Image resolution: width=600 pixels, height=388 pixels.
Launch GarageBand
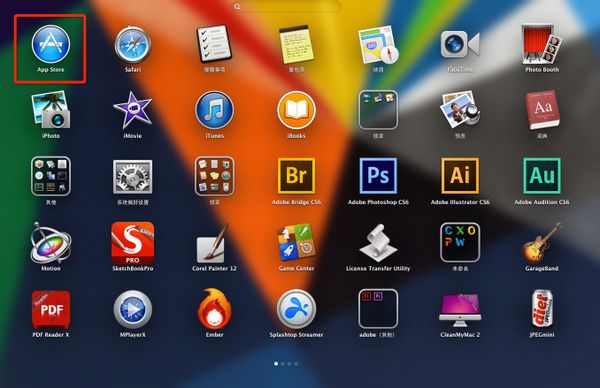(x=542, y=243)
